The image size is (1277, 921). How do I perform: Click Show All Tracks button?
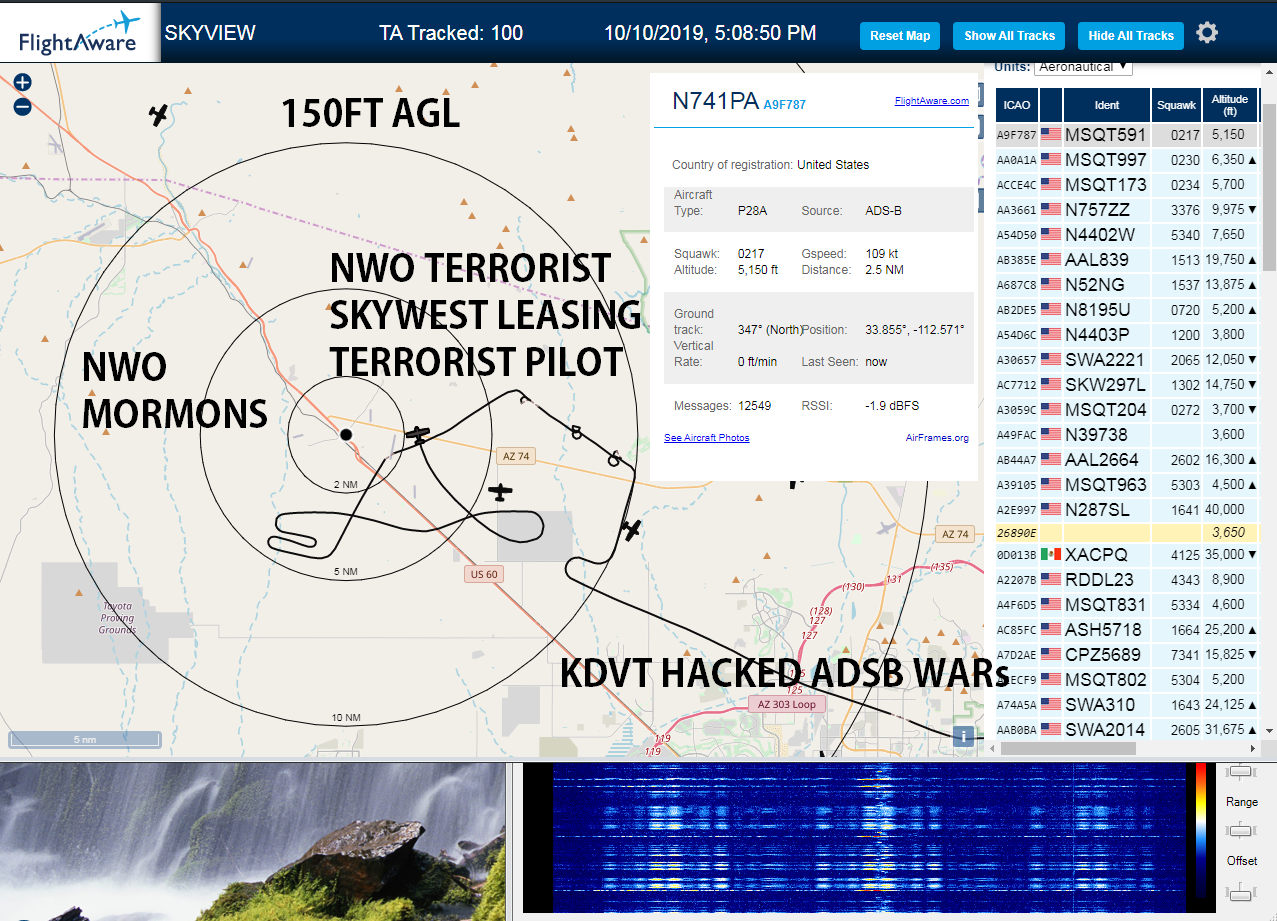[x=1009, y=36]
